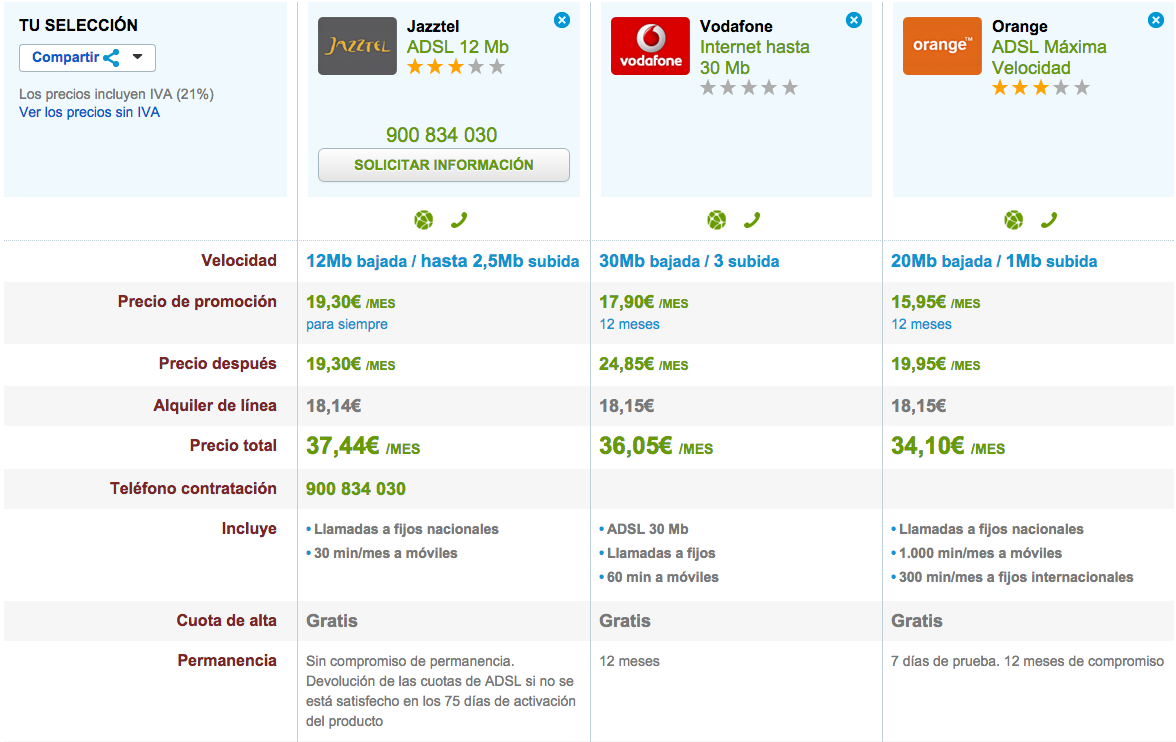1176x742 pixels.
Task: Click '30 min/mes a móviles' item
Action: pos(386,553)
